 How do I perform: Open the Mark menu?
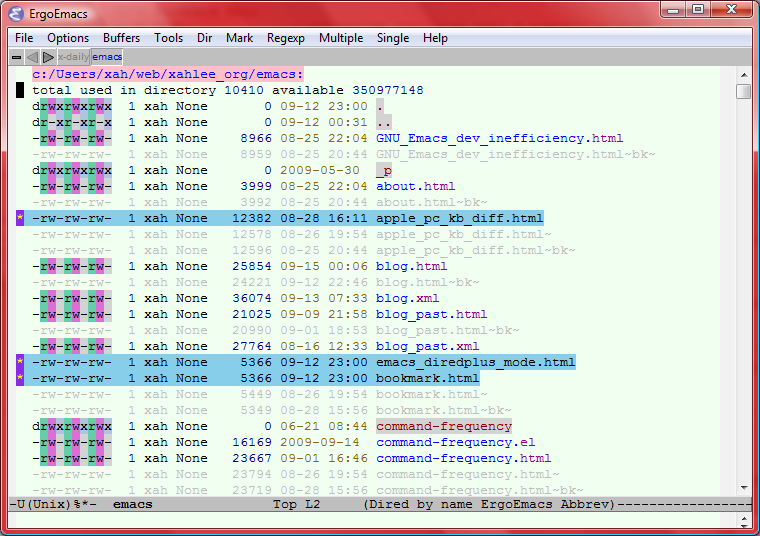(x=239, y=38)
